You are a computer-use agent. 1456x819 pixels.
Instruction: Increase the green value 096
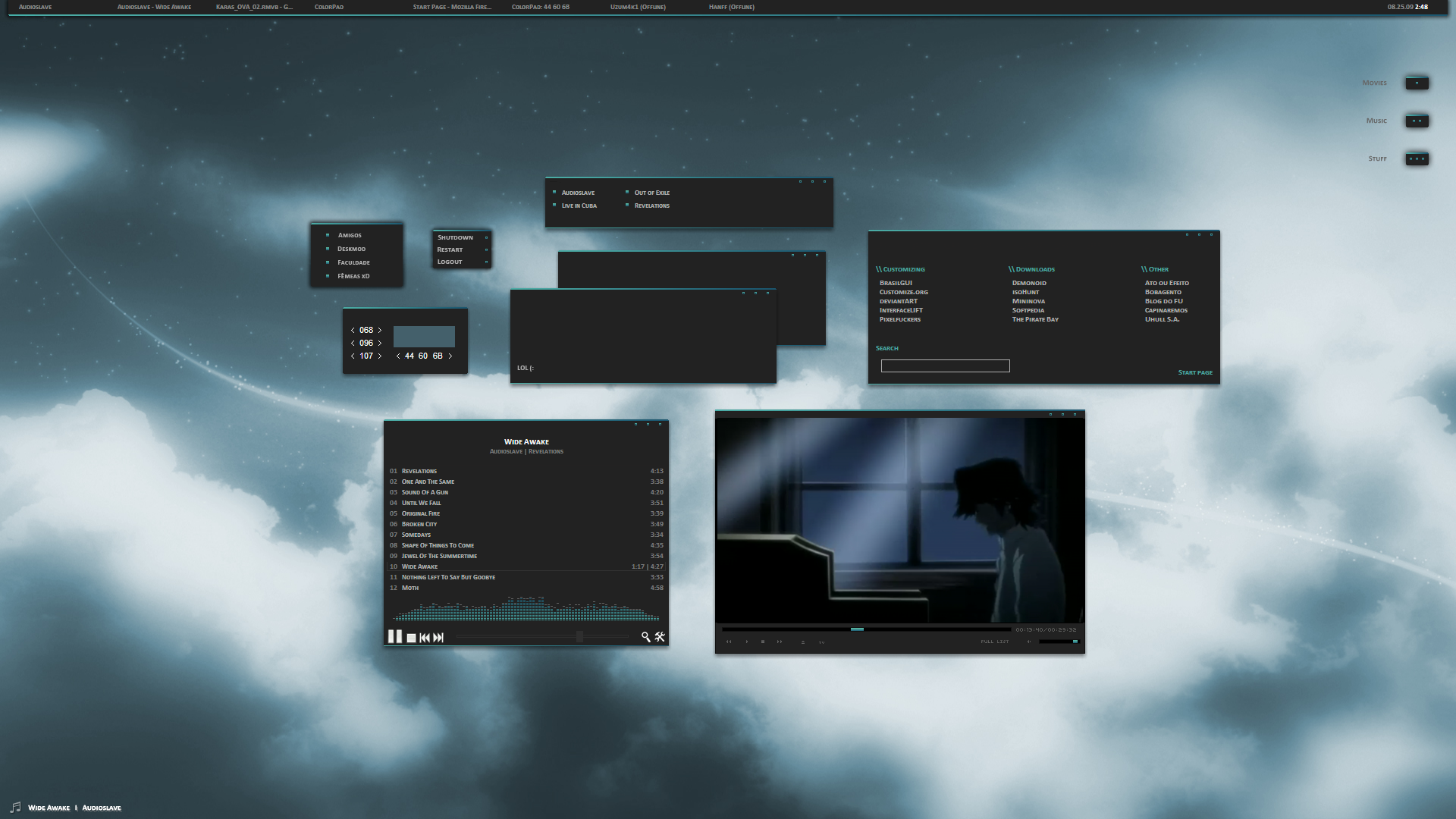pyautogui.click(x=380, y=344)
